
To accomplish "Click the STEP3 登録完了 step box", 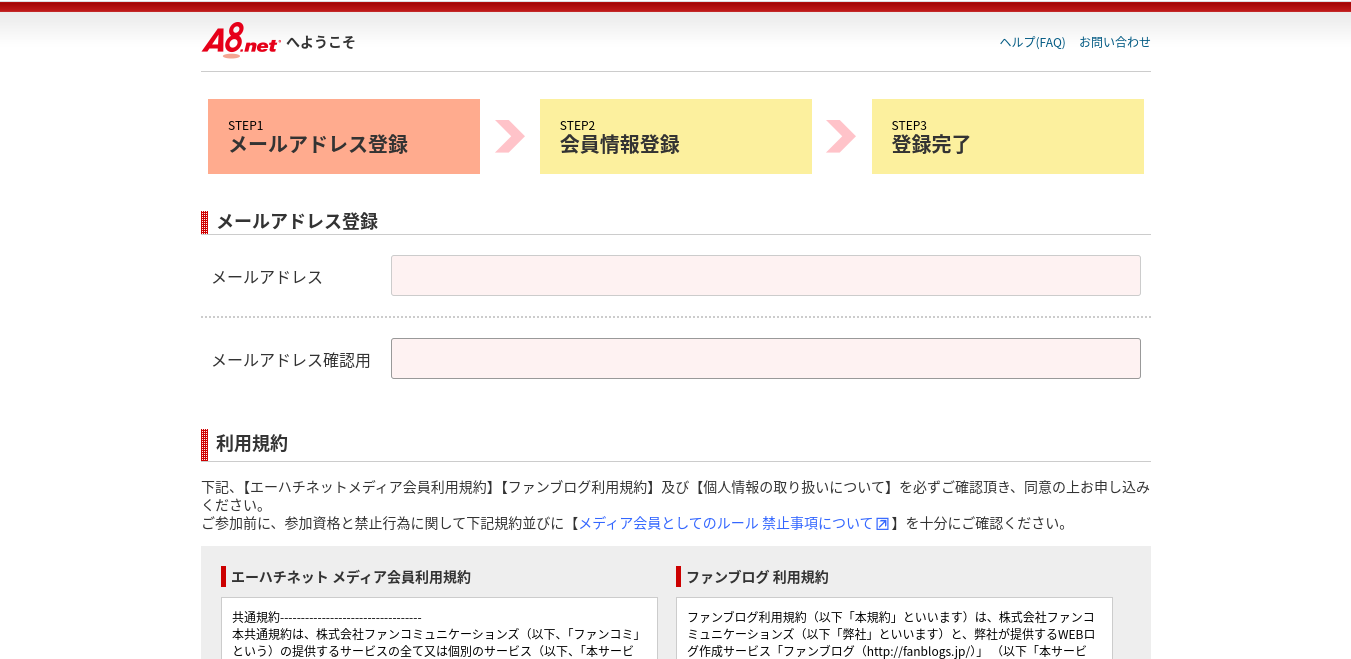I will [x=1008, y=136].
